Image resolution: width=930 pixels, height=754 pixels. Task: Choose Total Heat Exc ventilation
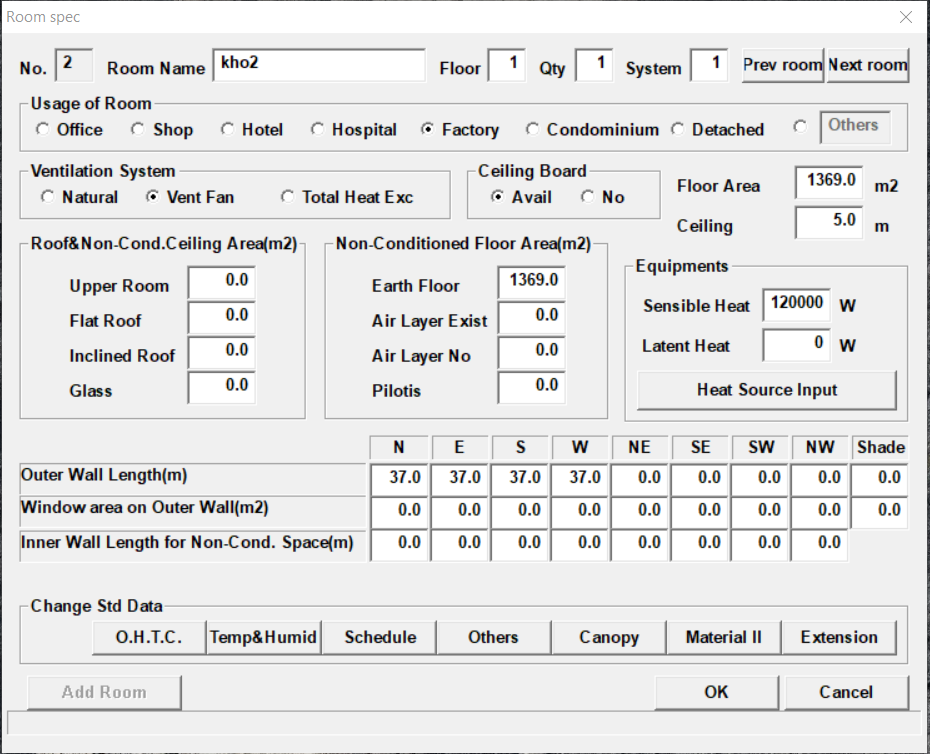point(288,198)
